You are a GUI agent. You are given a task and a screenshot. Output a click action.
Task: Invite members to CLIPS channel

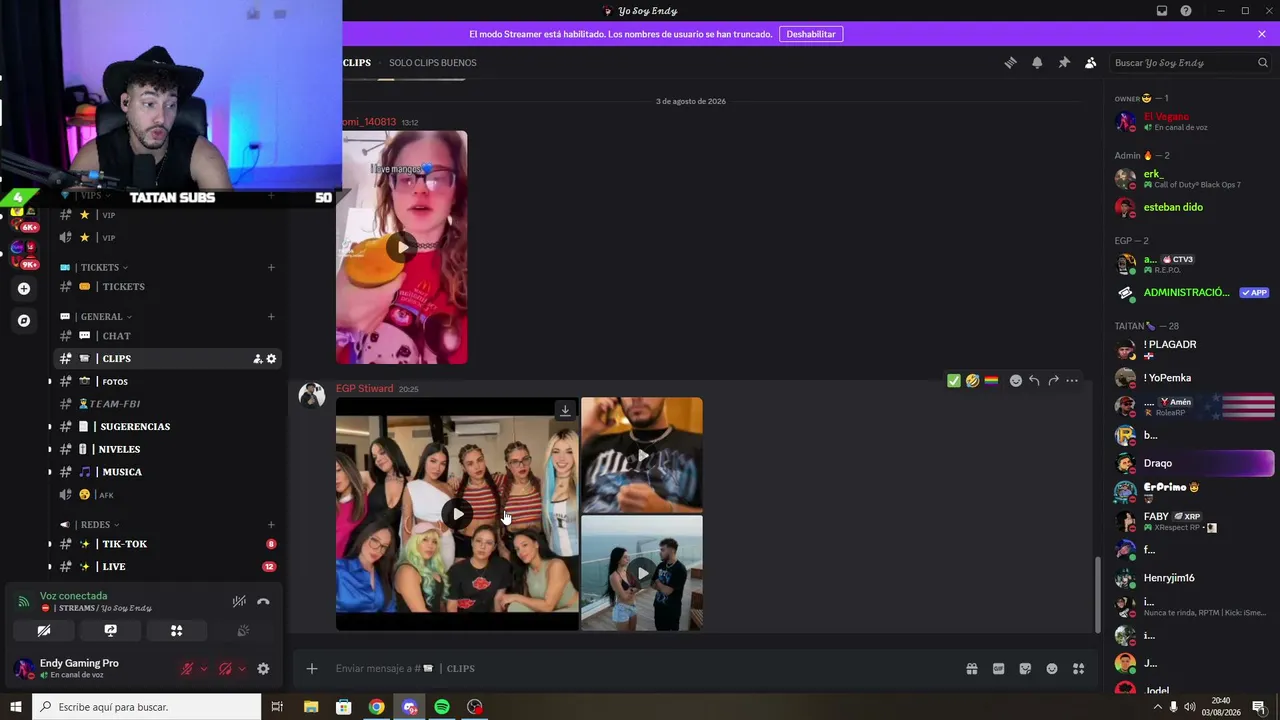tap(257, 359)
